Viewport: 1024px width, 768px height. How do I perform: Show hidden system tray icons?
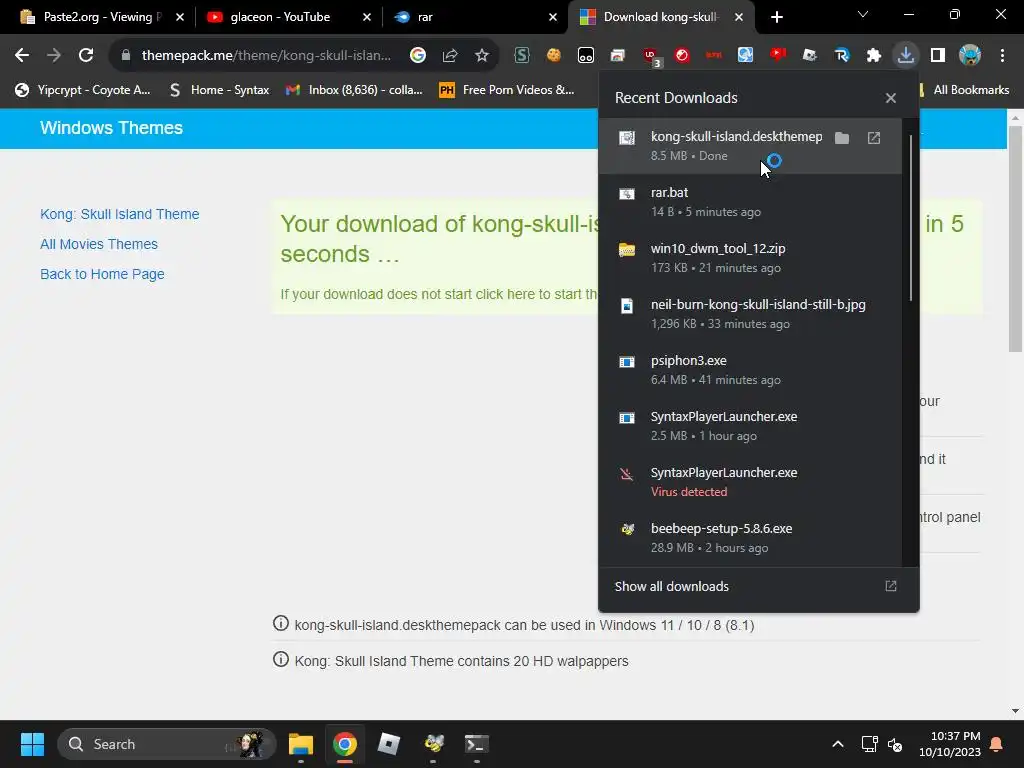pyautogui.click(x=838, y=744)
